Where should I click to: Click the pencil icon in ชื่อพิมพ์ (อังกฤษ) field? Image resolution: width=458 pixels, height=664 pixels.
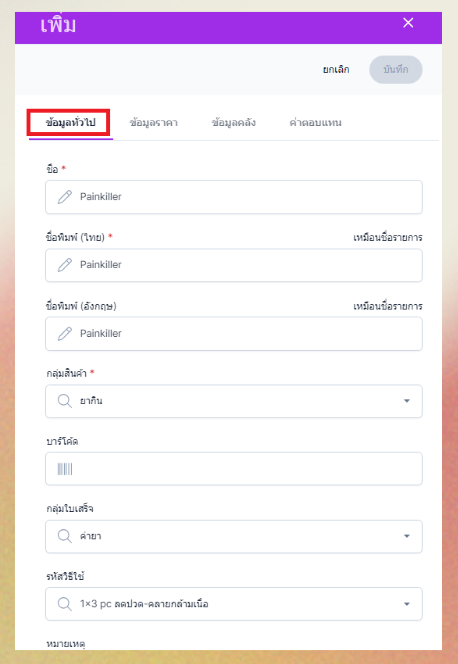pyautogui.click(x=65, y=334)
